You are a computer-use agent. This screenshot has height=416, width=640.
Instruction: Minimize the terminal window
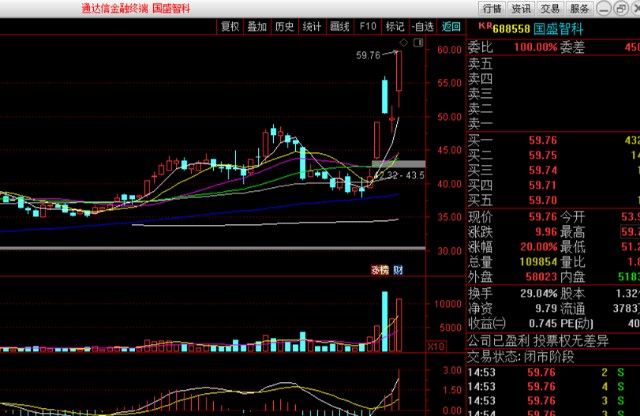[x=604, y=8]
